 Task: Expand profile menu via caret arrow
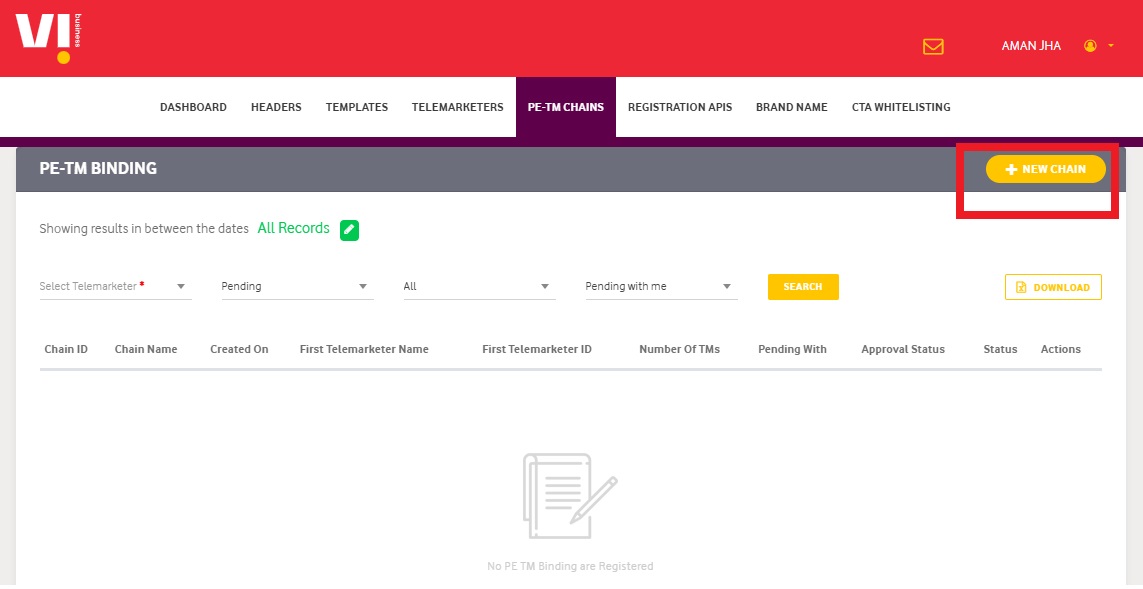[1113, 46]
